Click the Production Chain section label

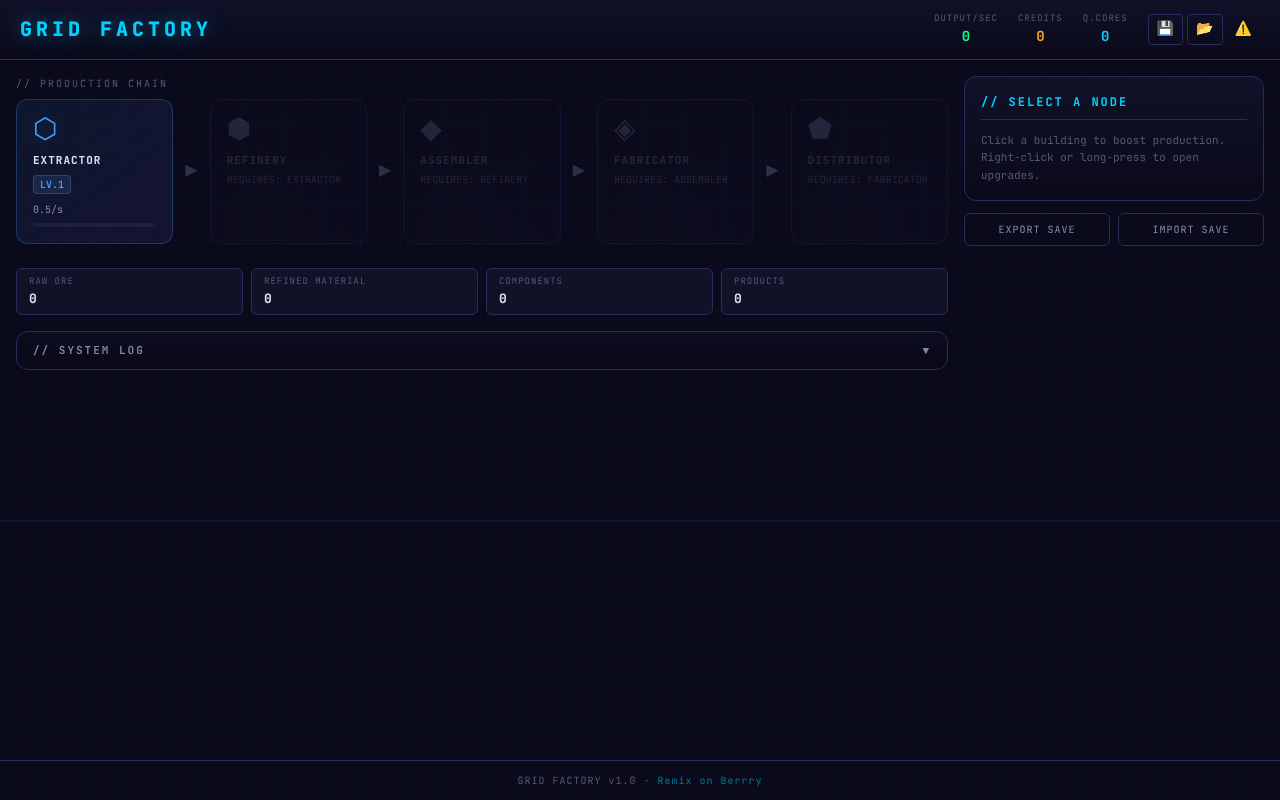(x=92, y=84)
